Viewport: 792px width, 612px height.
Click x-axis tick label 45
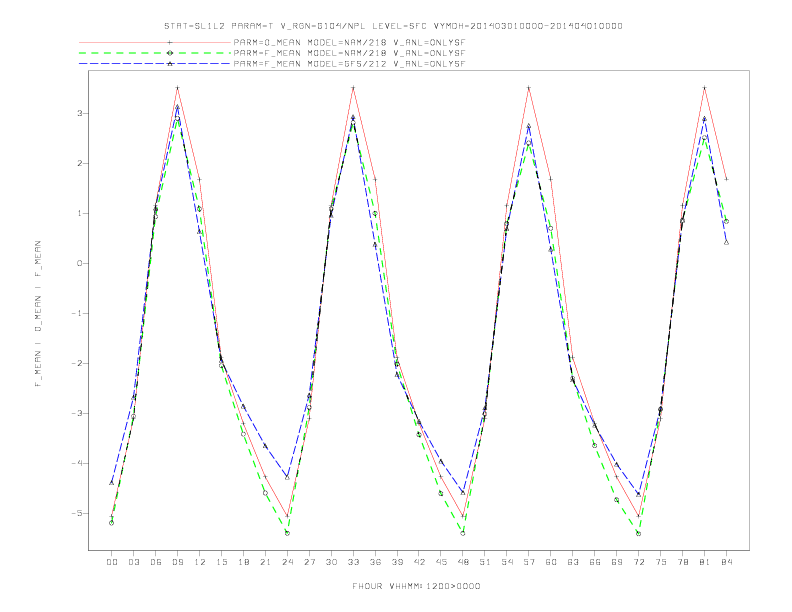[441, 562]
